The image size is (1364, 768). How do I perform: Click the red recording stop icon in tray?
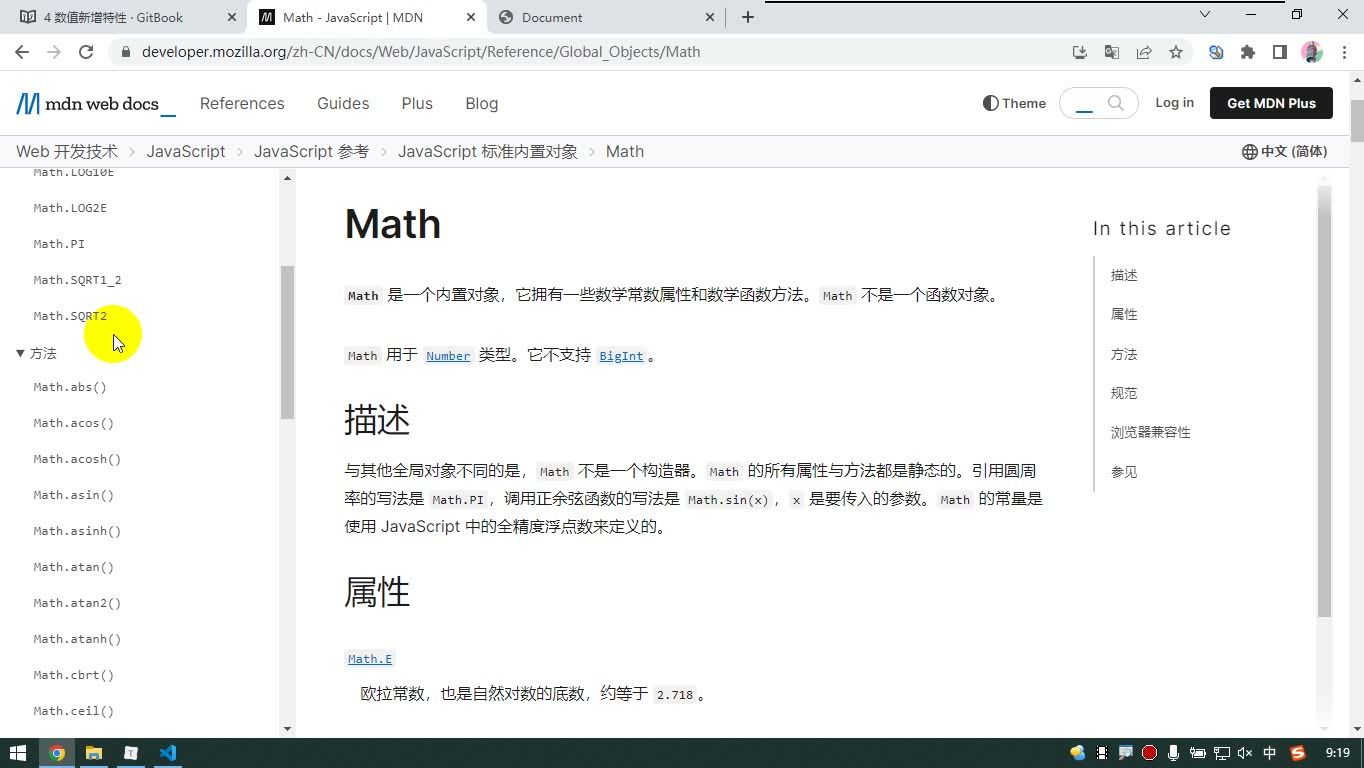1149,753
